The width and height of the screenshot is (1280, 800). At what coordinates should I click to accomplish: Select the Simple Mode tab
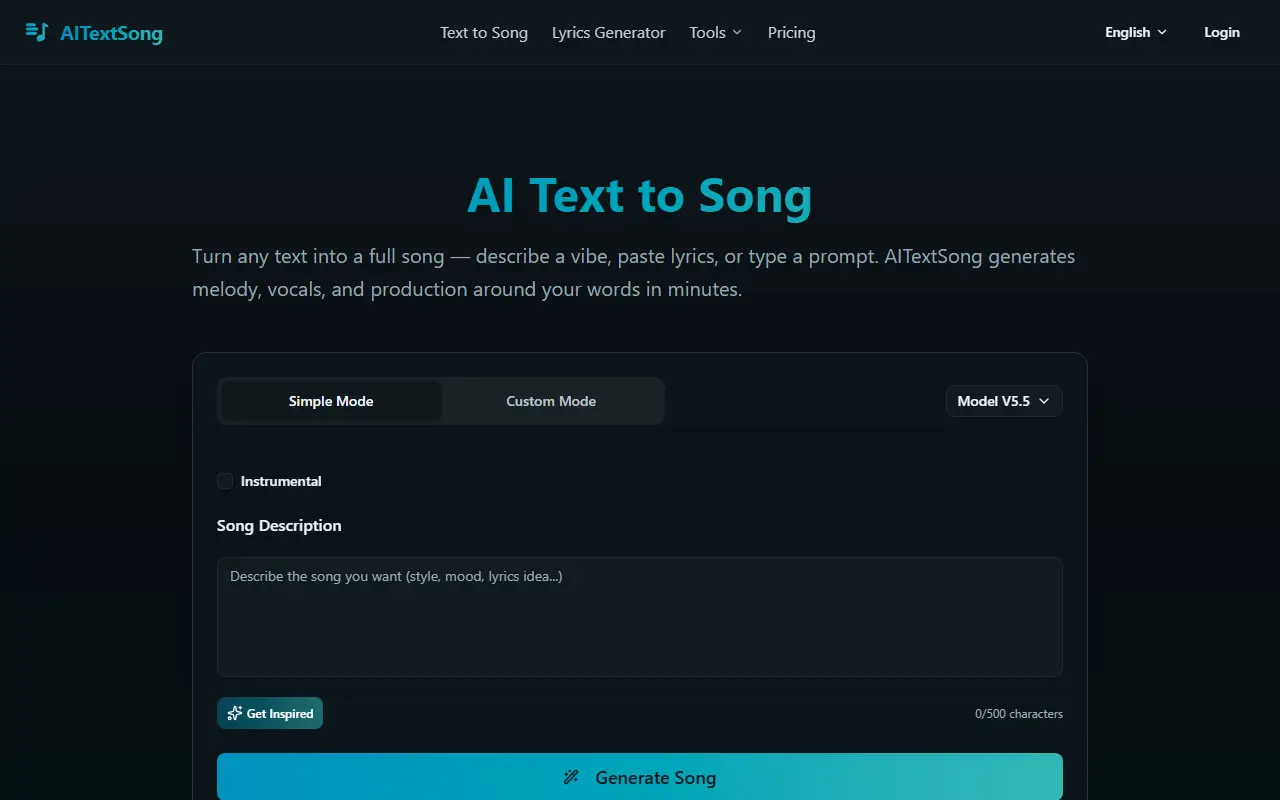point(331,401)
